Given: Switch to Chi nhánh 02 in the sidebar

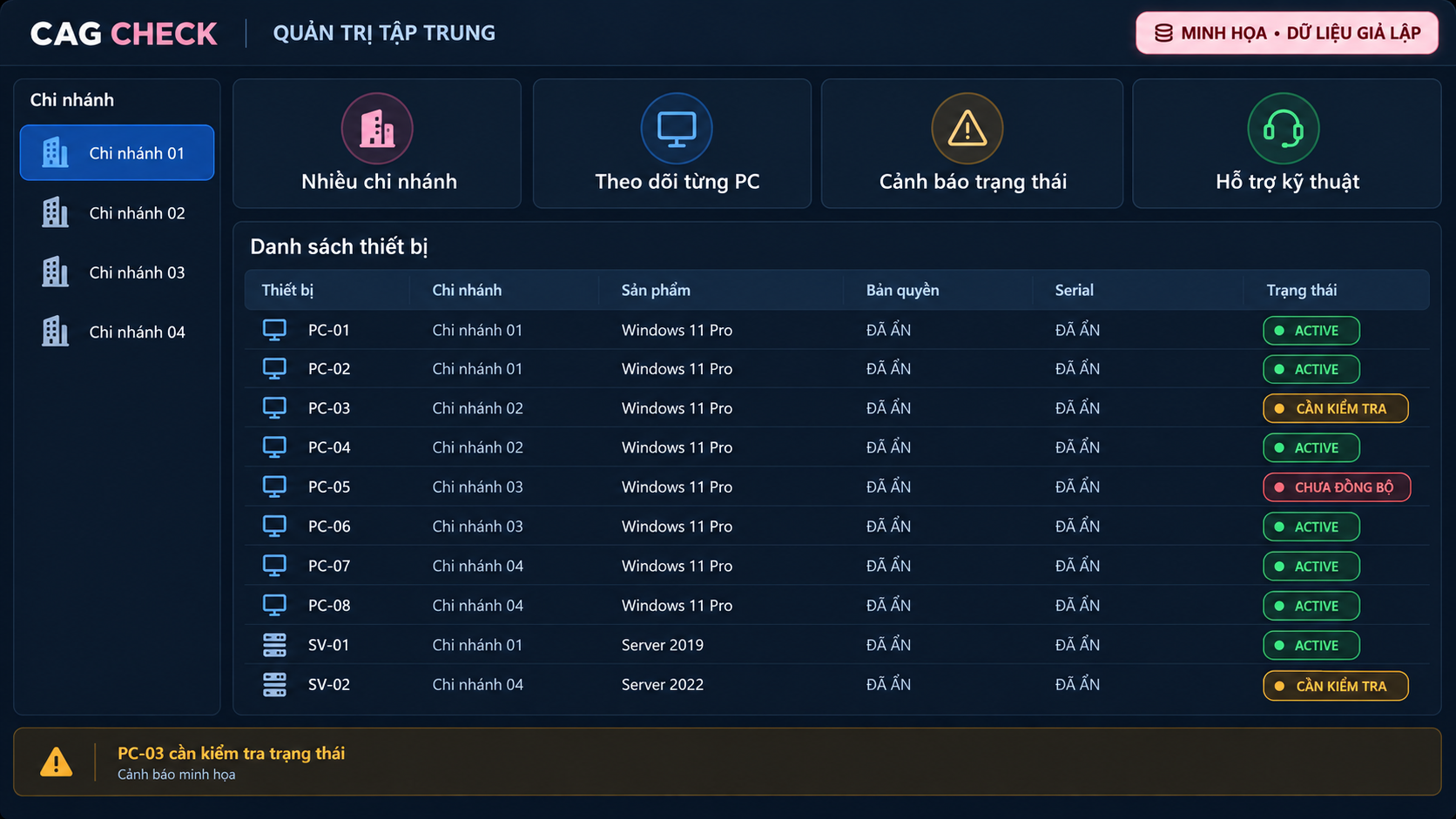Looking at the screenshot, I should pos(117,212).
